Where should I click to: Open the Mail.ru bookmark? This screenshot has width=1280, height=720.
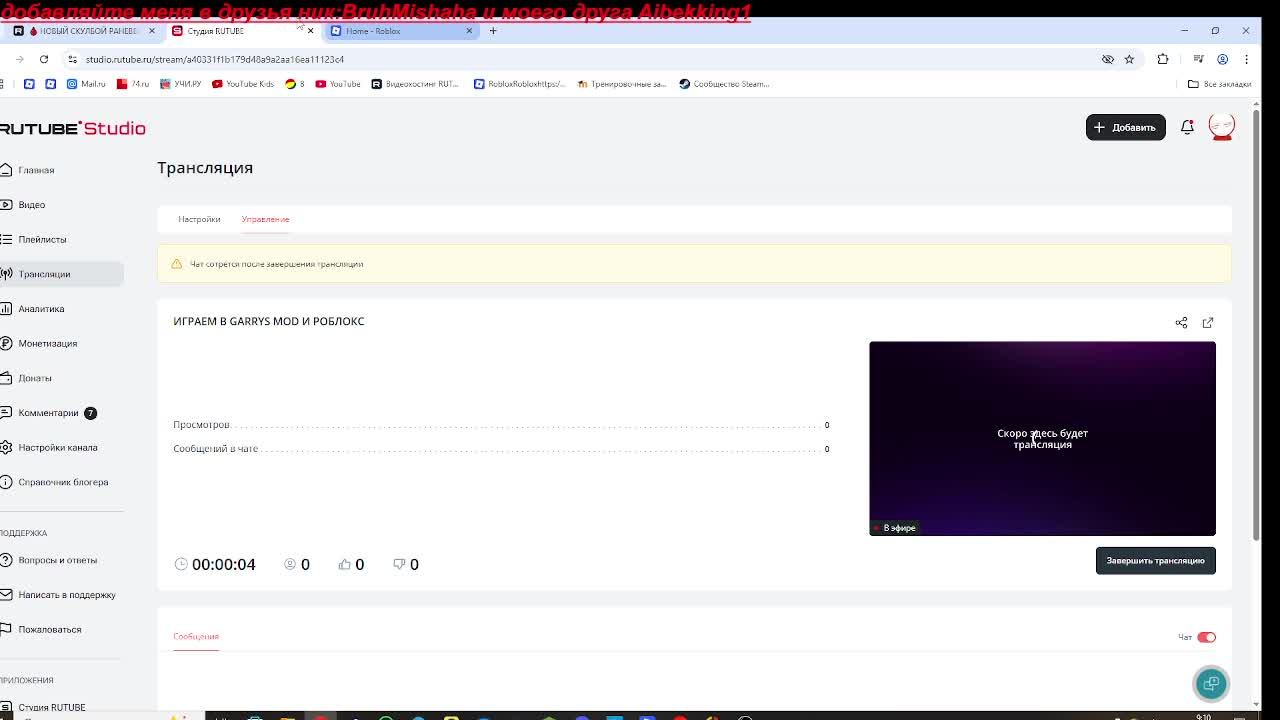pyautogui.click(x=86, y=84)
